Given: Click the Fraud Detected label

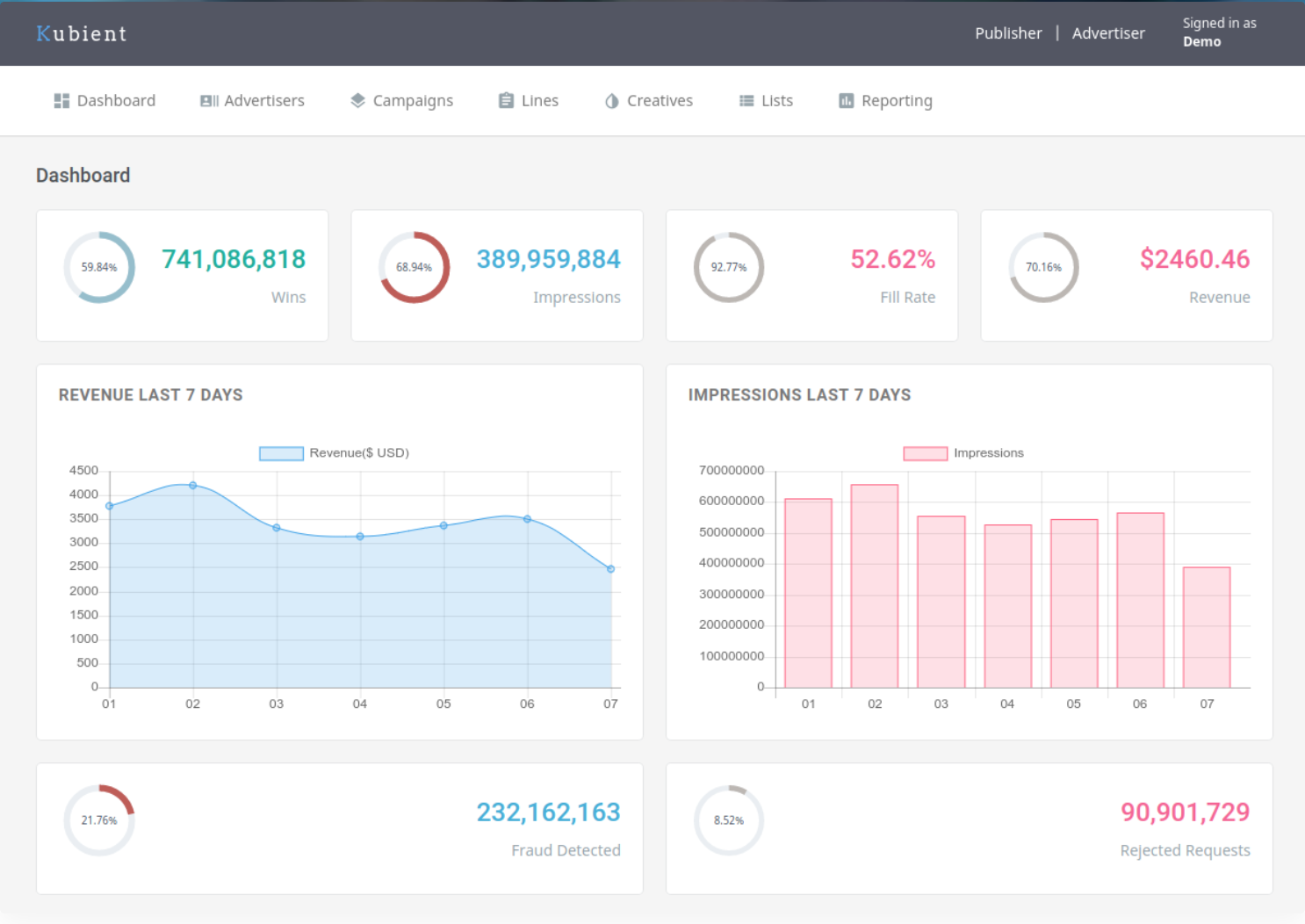Looking at the screenshot, I should pyautogui.click(x=566, y=850).
